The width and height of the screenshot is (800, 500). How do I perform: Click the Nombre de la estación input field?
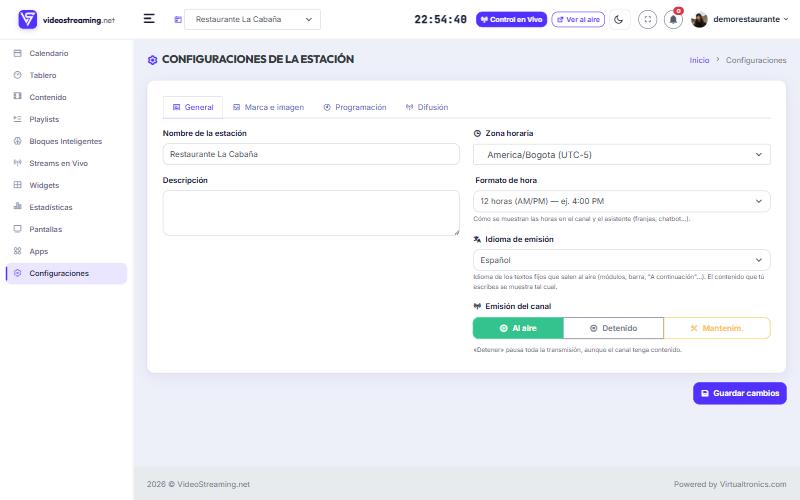pos(311,154)
